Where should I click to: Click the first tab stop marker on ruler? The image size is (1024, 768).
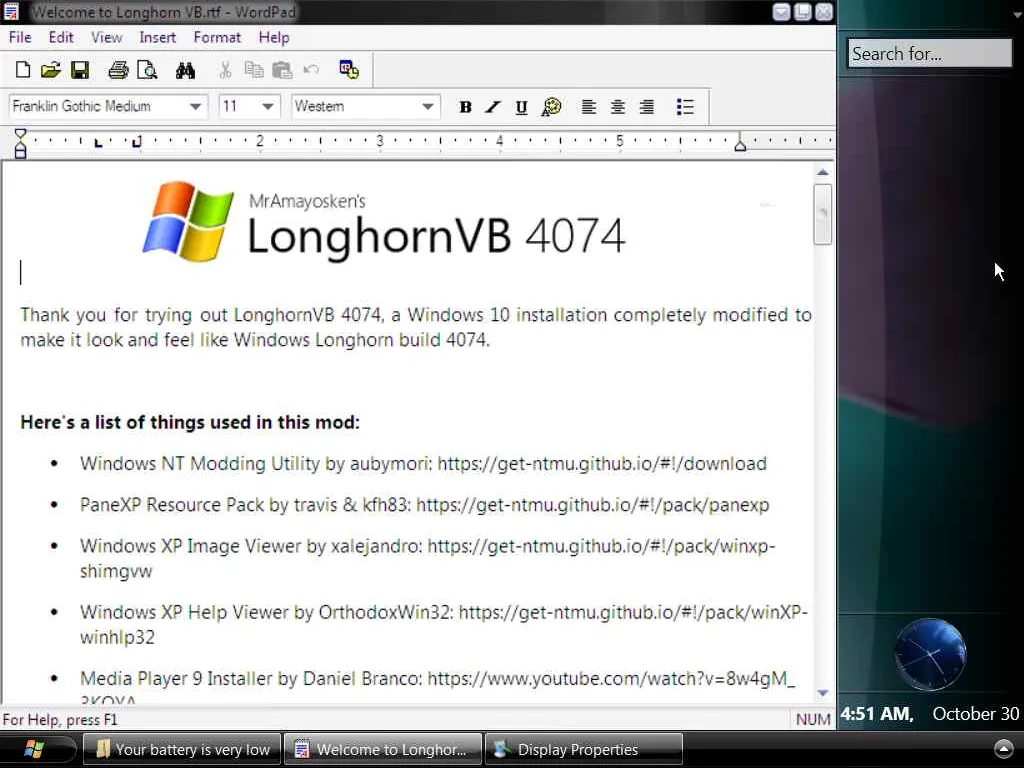point(98,142)
